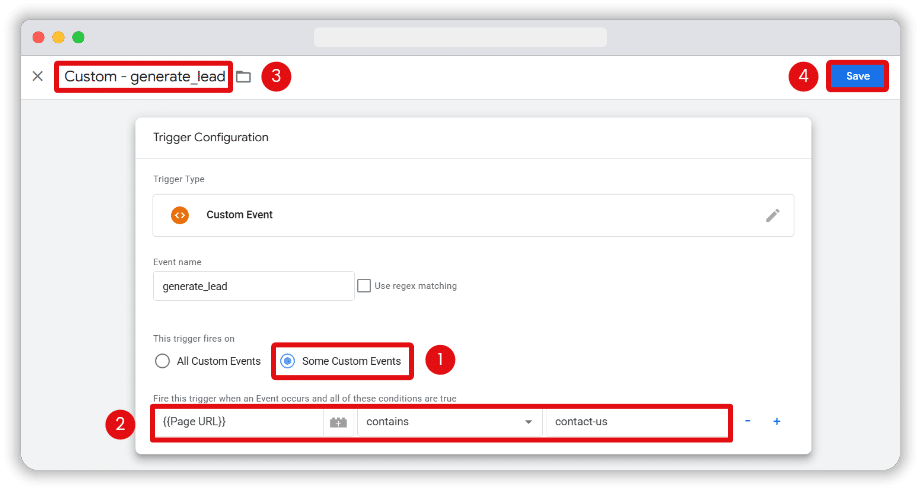The image size is (920, 489).
Task: Save the trigger
Action: pyautogui.click(x=857, y=76)
